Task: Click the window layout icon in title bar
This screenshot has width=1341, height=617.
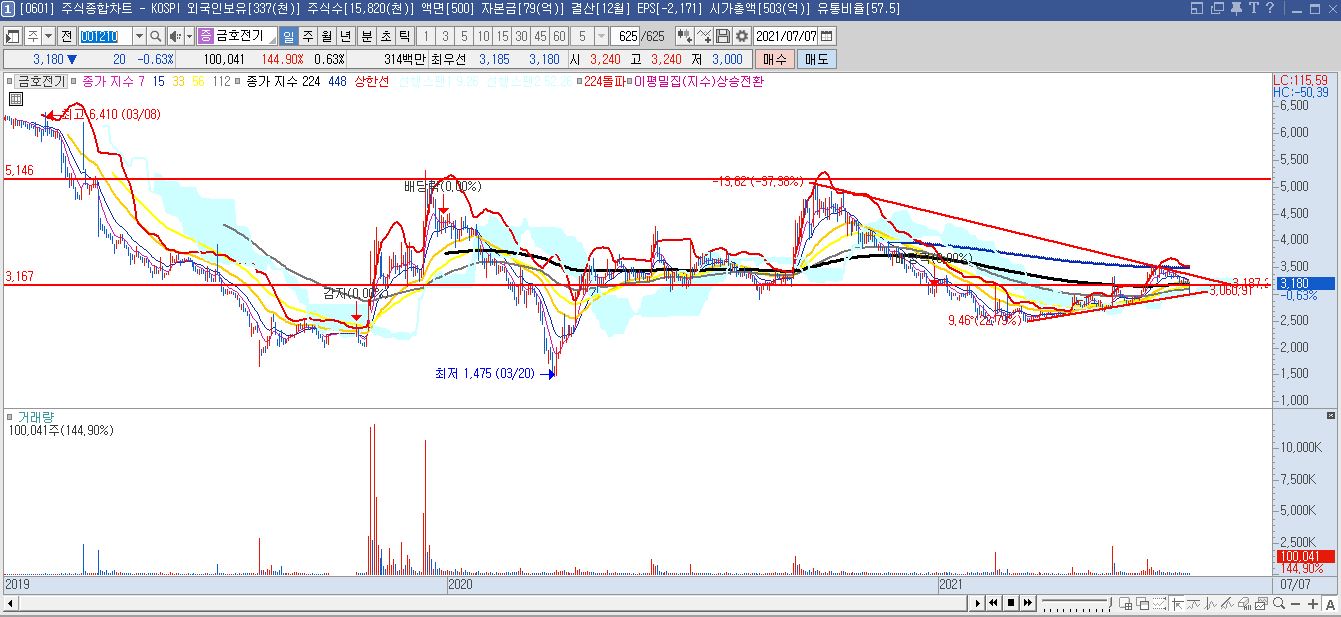Action: tap(1197, 8)
